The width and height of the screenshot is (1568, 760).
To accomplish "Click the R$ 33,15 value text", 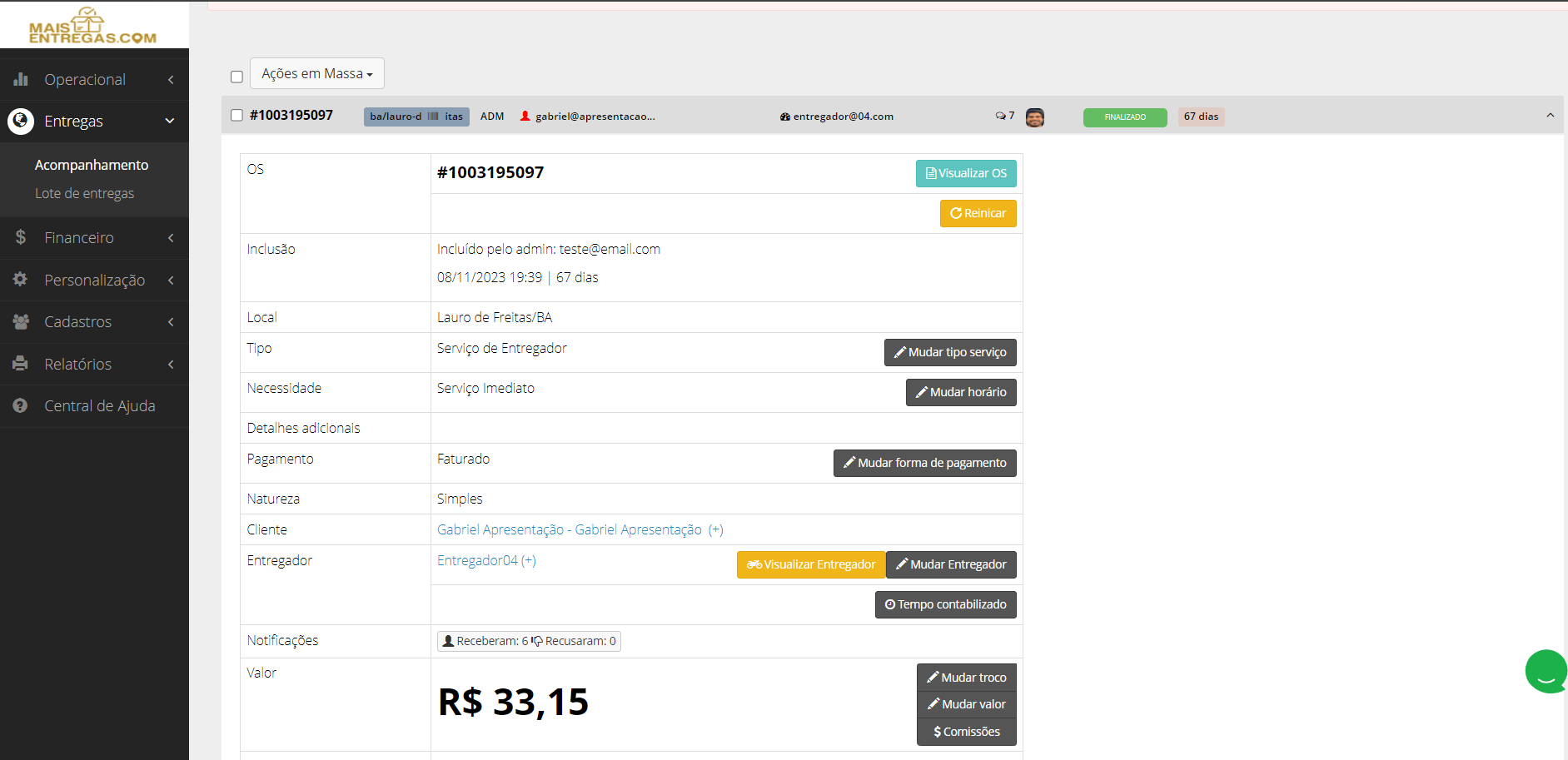I will tap(513, 702).
